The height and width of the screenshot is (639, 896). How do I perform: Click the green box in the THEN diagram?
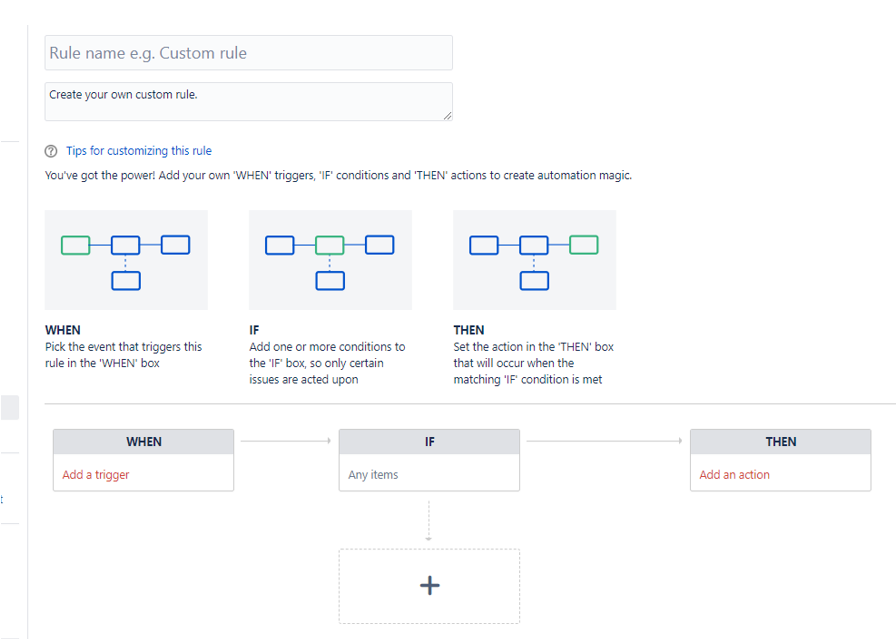[x=584, y=245]
